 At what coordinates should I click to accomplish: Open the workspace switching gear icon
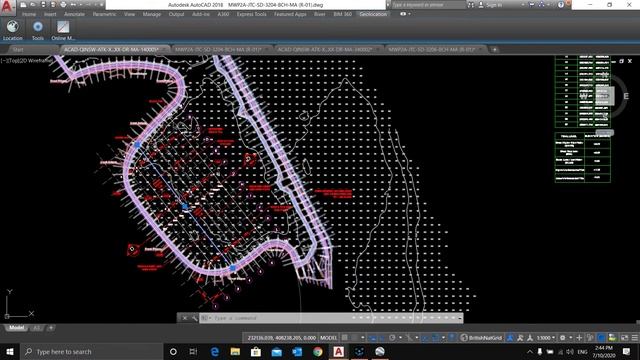[562, 338]
